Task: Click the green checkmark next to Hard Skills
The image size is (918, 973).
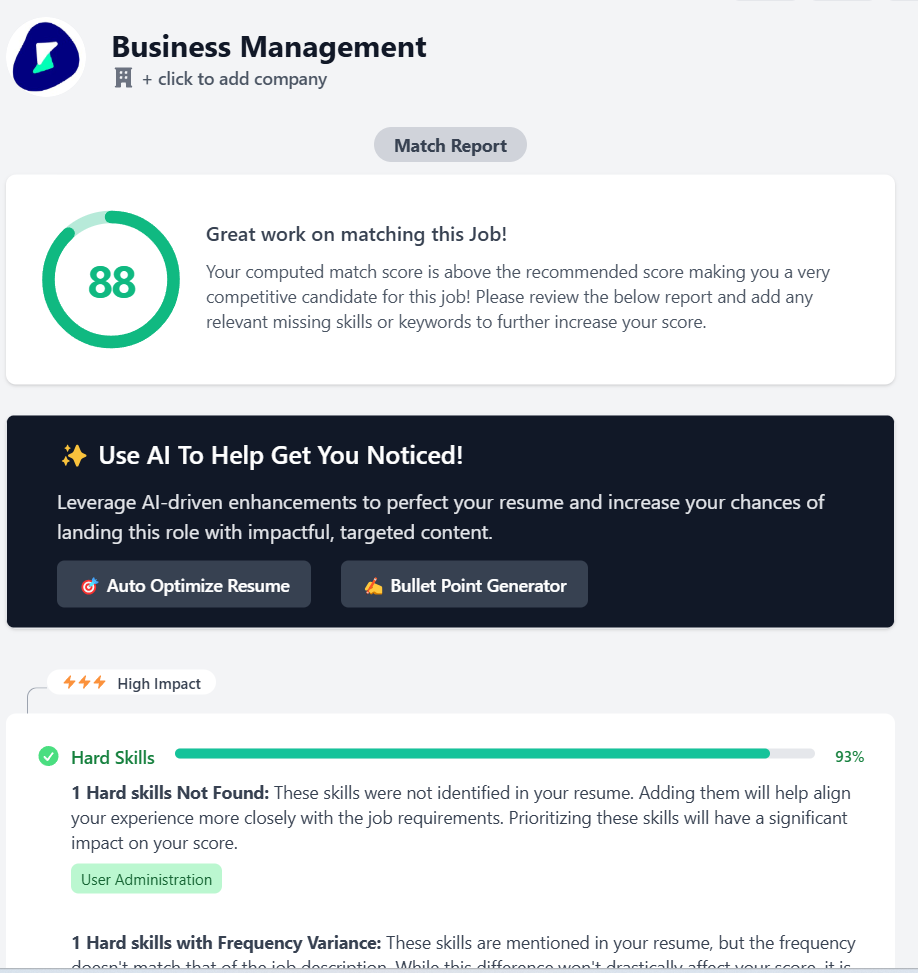Action: [x=48, y=756]
